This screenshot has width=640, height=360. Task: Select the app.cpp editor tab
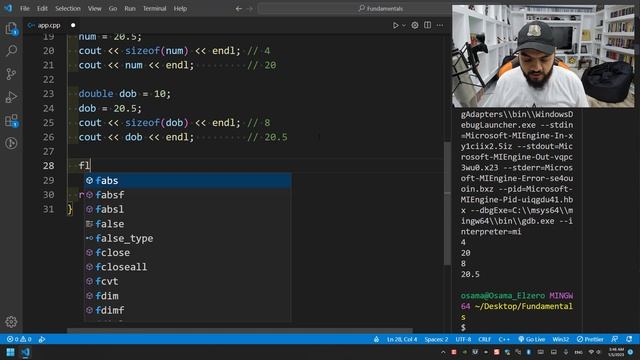point(51,25)
